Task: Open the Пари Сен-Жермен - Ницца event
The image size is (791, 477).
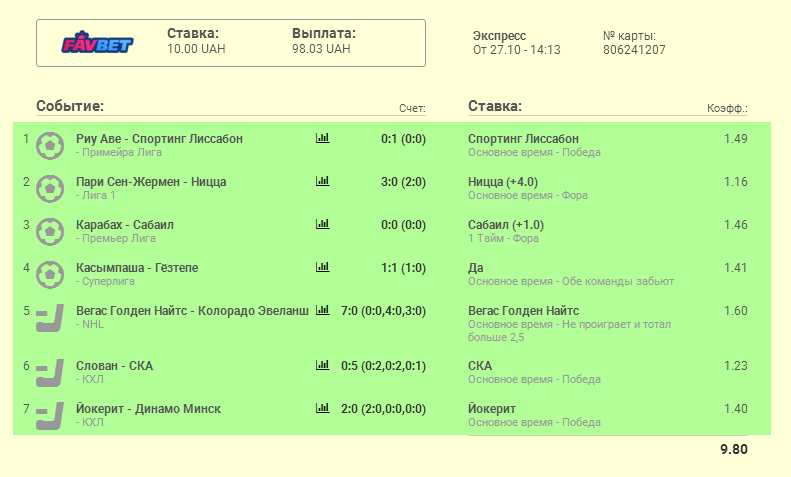Action: click(151, 181)
